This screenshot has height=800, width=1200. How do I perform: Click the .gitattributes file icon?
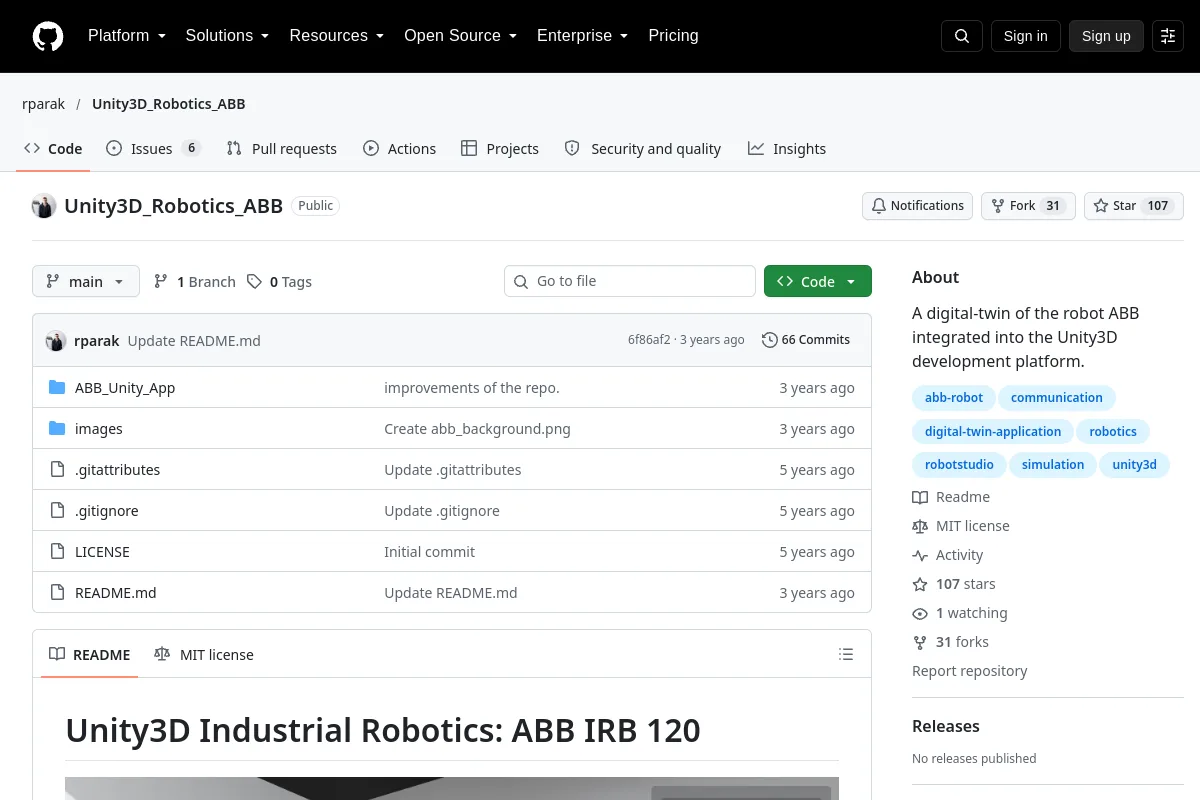click(57, 470)
